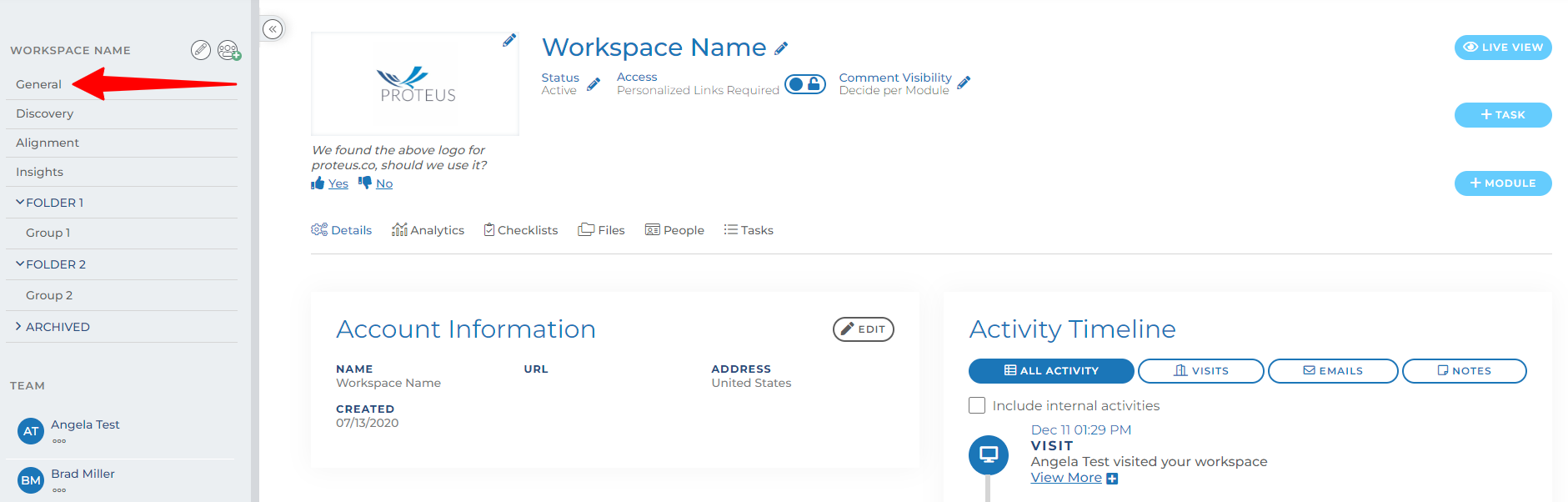Click the Angela Test team name

tap(85, 424)
